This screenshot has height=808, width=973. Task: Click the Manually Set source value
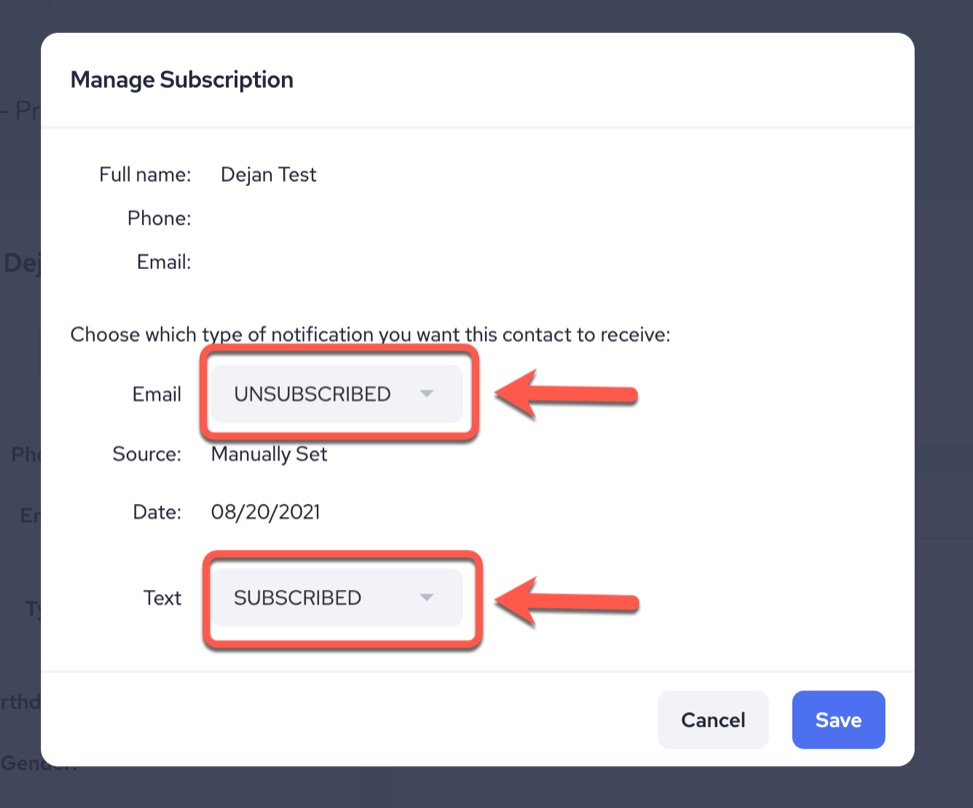click(x=269, y=455)
